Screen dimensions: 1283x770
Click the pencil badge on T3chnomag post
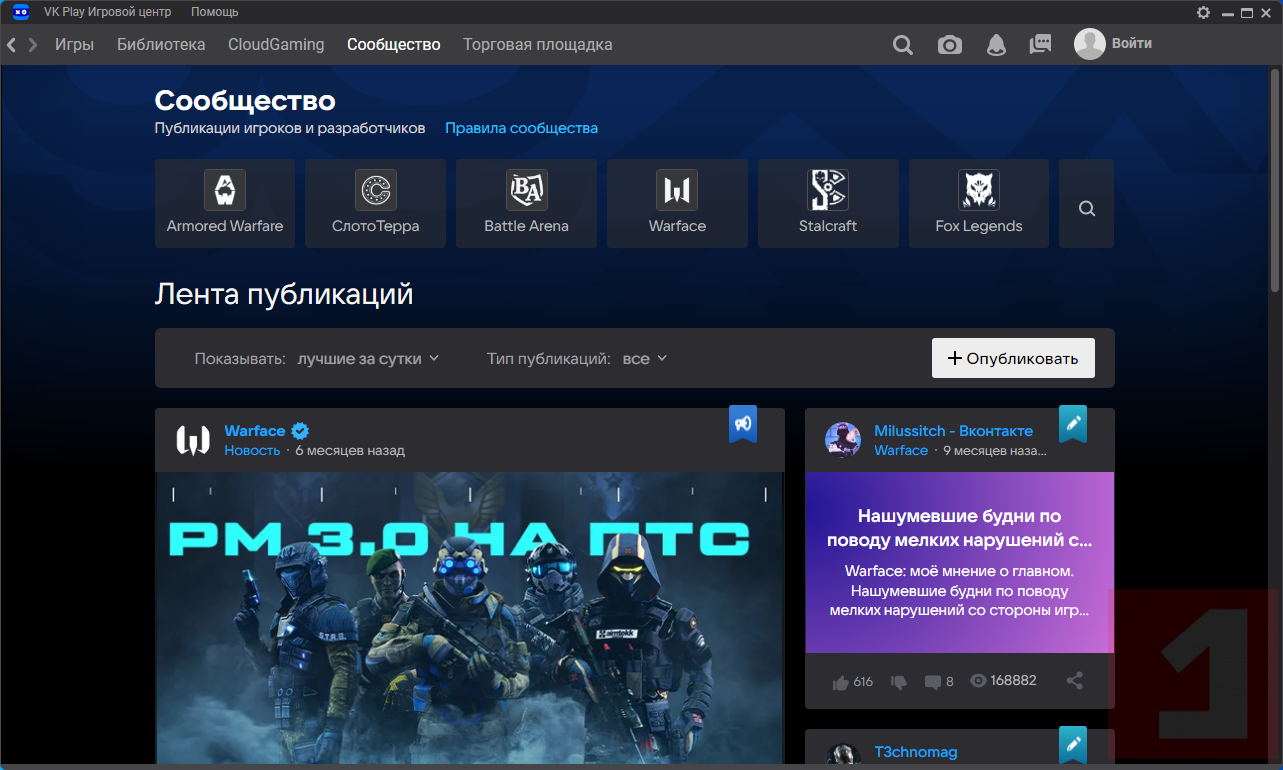tap(1073, 746)
